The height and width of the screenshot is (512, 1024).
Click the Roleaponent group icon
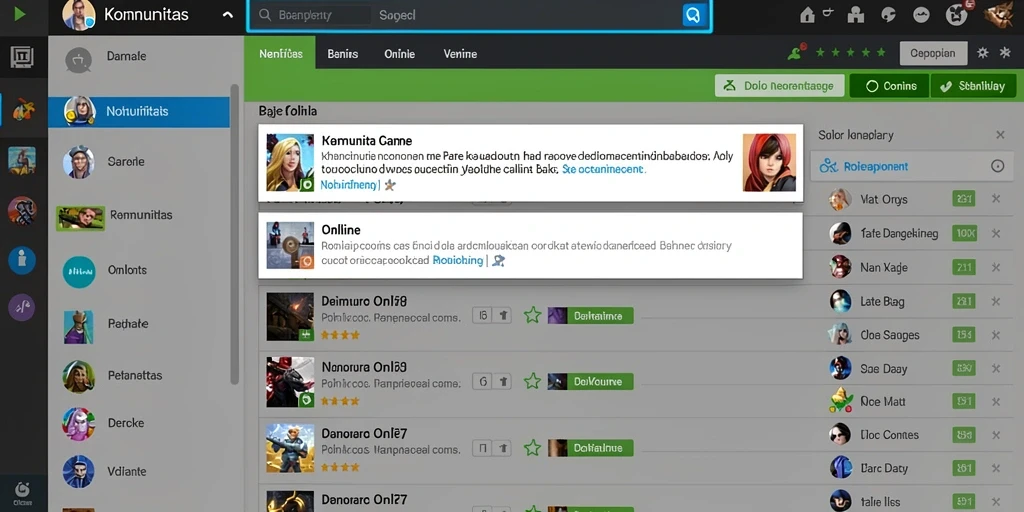click(x=828, y=166)
